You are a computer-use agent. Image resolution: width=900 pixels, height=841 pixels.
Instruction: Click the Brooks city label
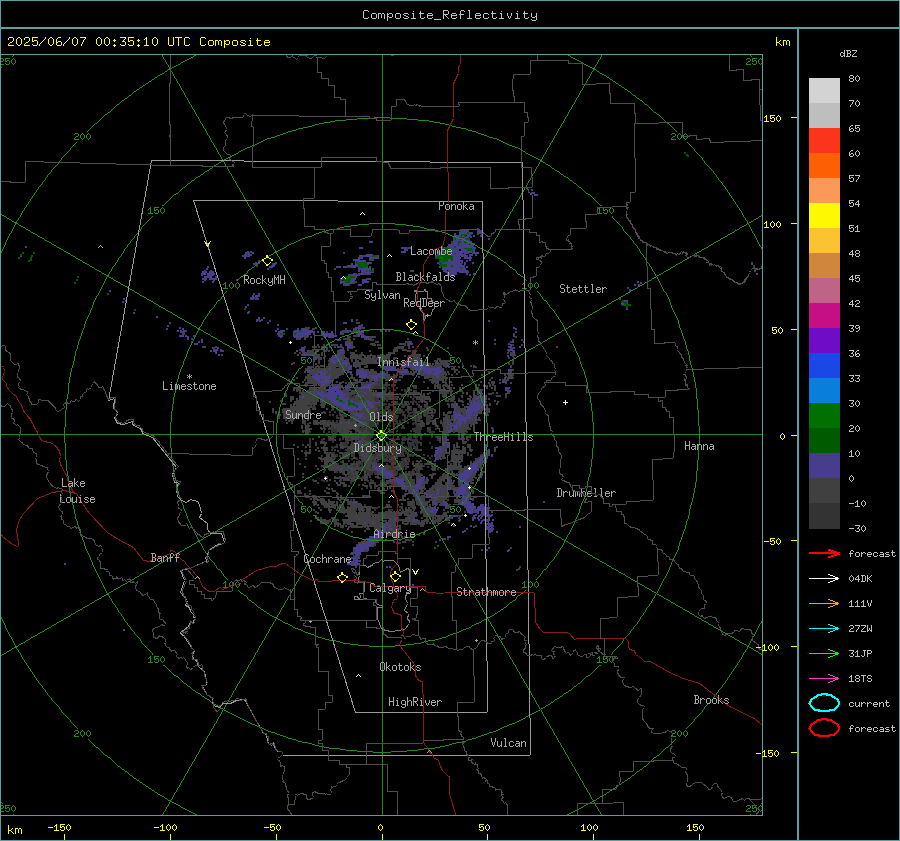tap(711, 700)
